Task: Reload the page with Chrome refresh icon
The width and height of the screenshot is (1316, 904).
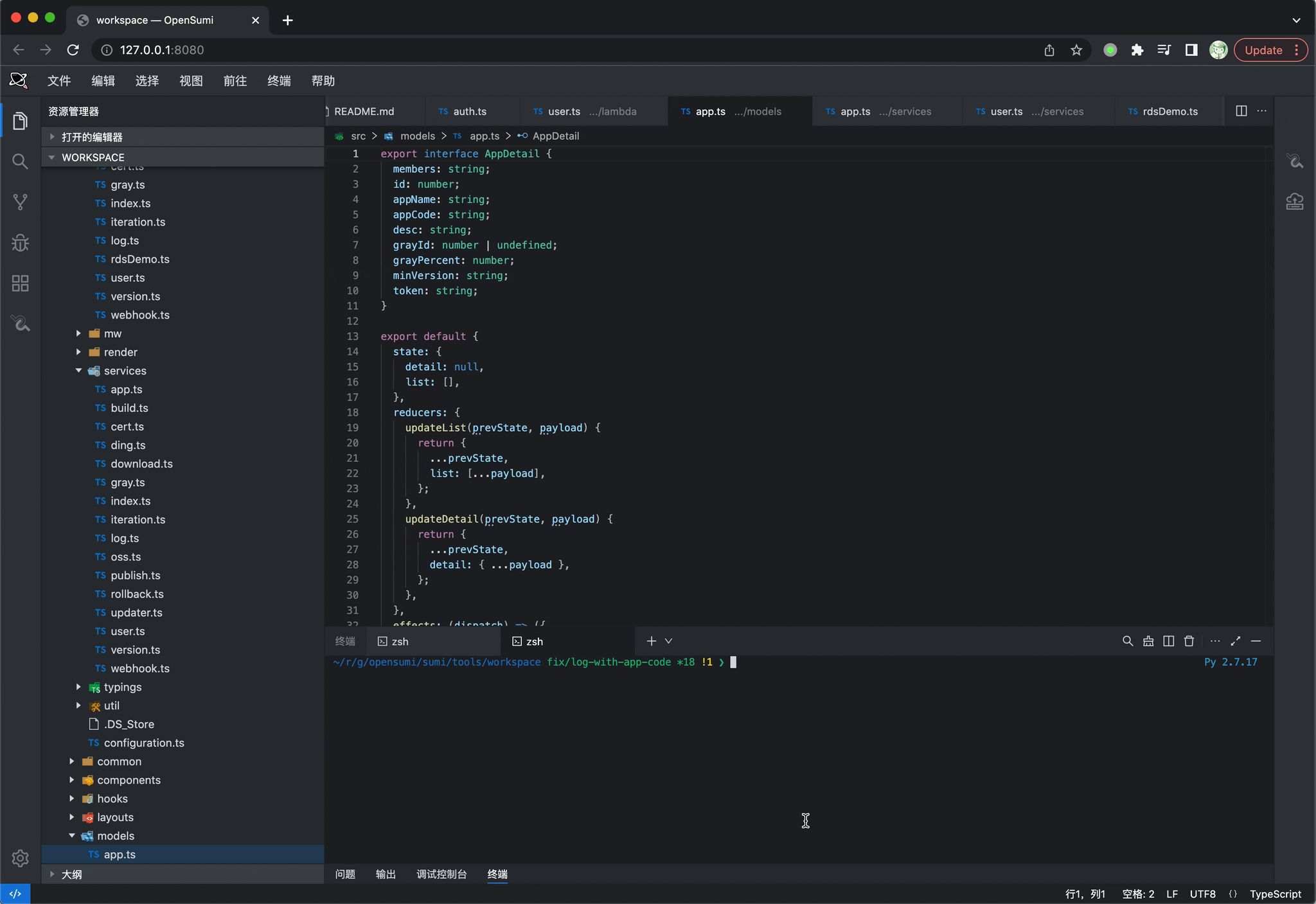Action: click(x=73, y=50)
